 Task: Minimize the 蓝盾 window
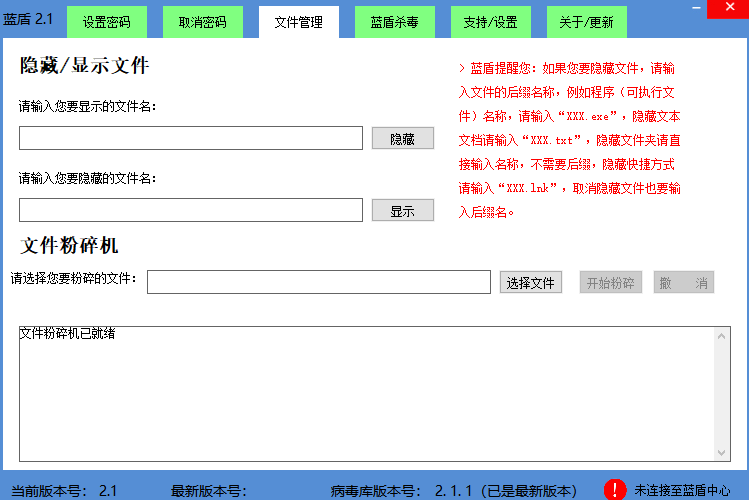click(696, 8)
